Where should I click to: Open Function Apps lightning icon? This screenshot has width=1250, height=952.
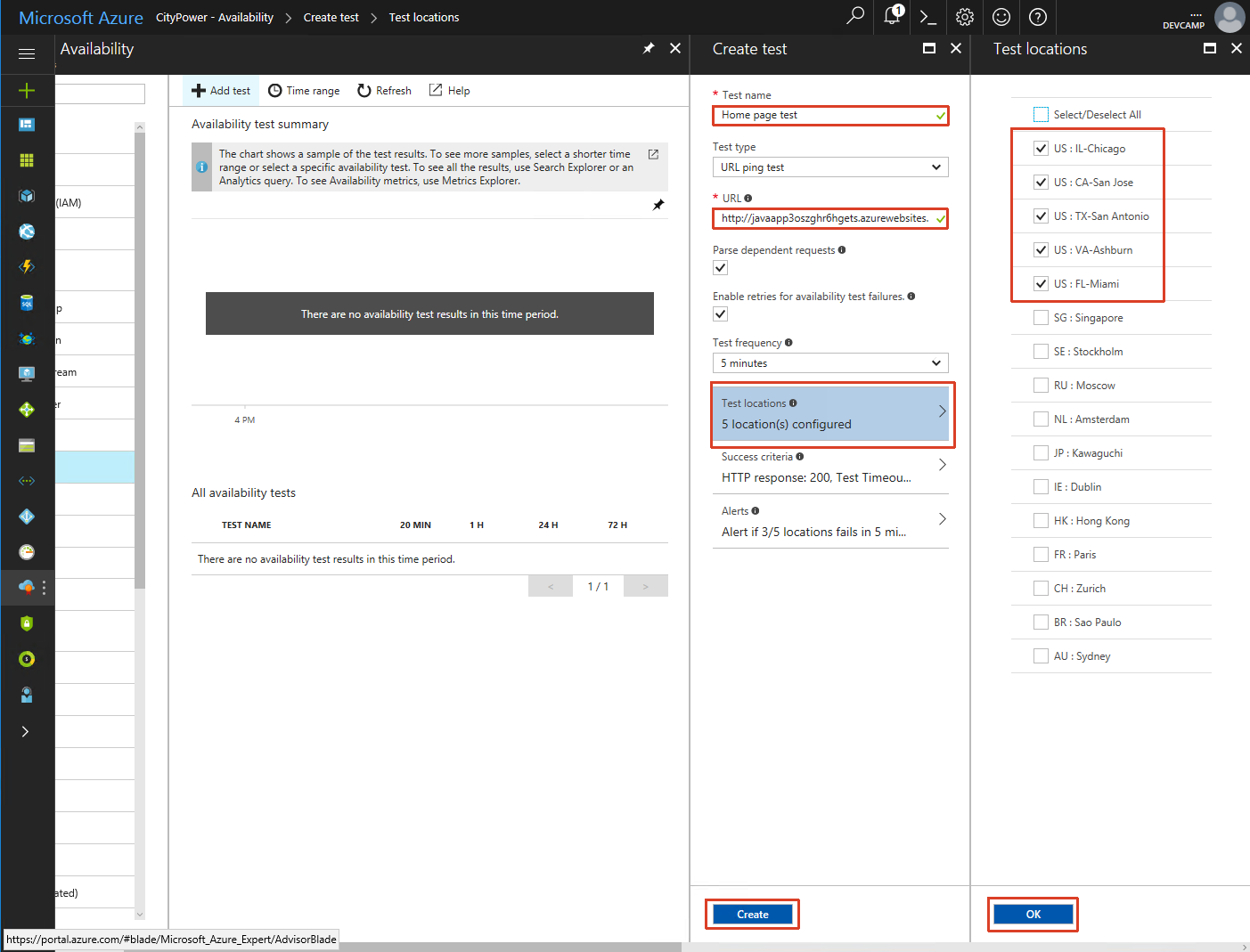pos(27,267)
